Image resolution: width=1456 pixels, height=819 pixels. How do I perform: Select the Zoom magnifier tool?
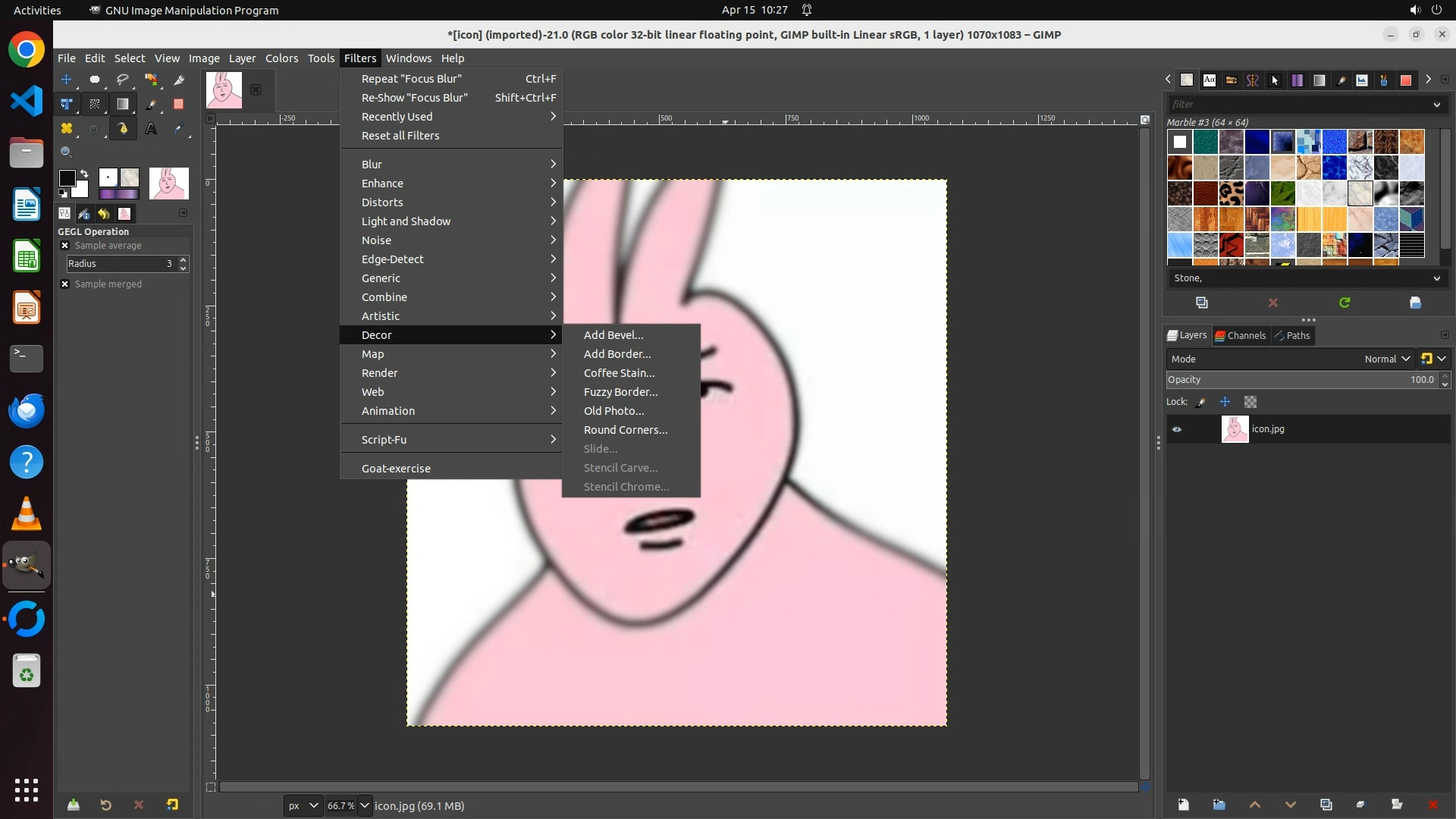[x=67, y=152]
